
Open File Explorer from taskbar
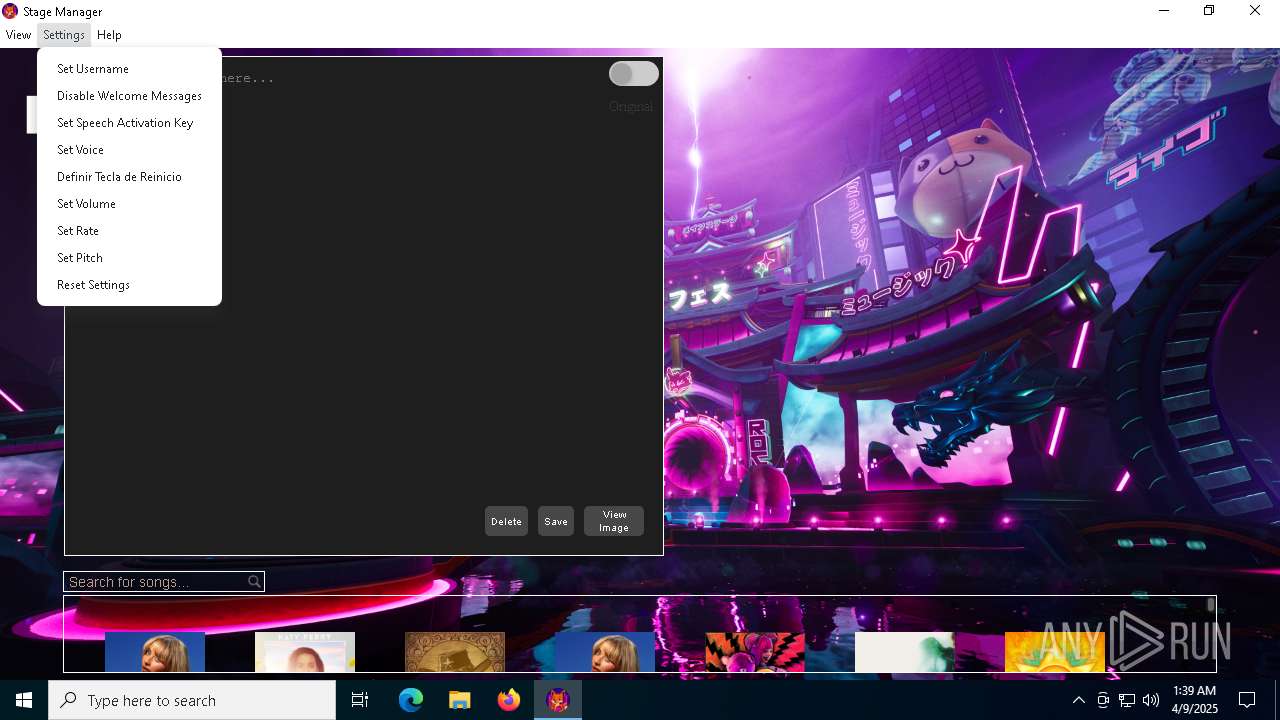(x=460, y=700)
